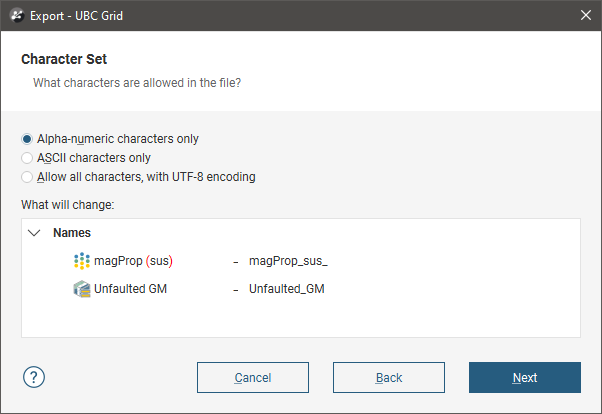Click the renamed Unfaulted_GM output text

(287, 289)
